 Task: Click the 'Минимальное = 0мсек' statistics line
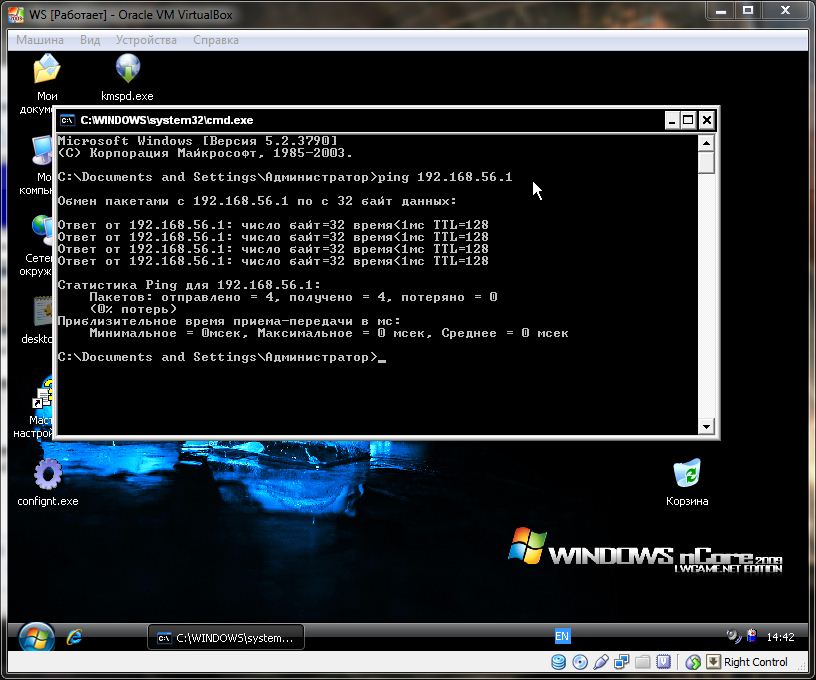click(329, 333)
